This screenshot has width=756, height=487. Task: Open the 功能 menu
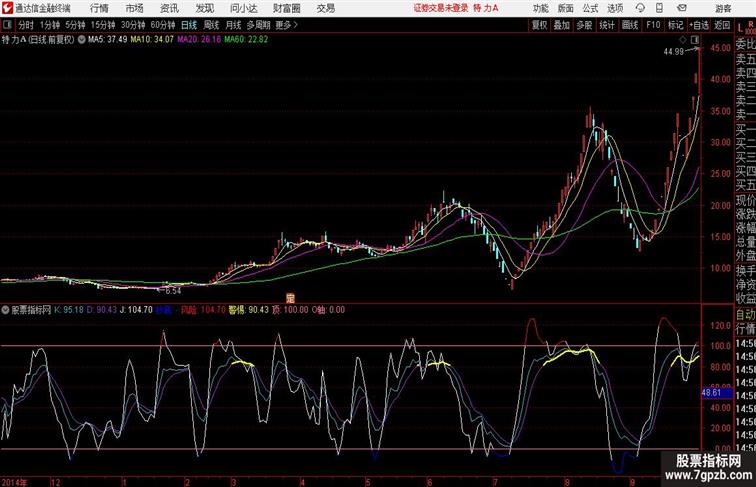(540, 8)
